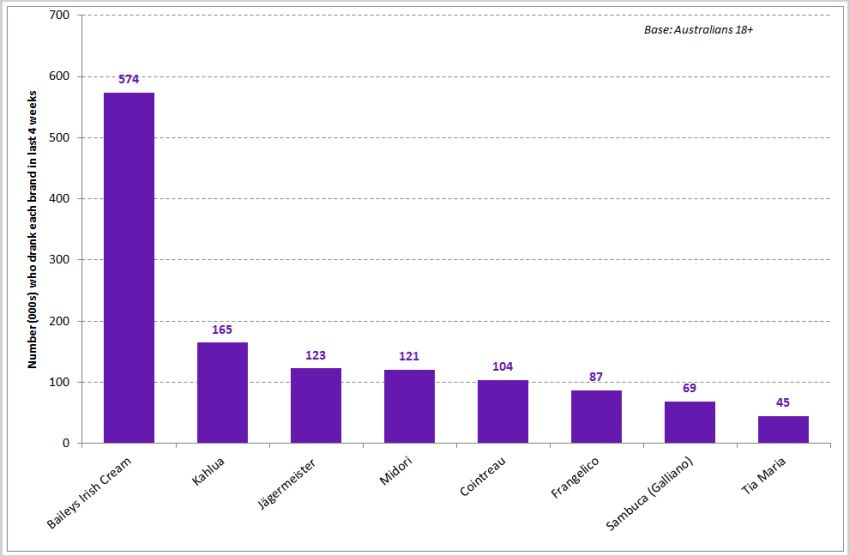Click the 100 y-axis tick value
850x556 pixels.
click(x=60, y=382)
